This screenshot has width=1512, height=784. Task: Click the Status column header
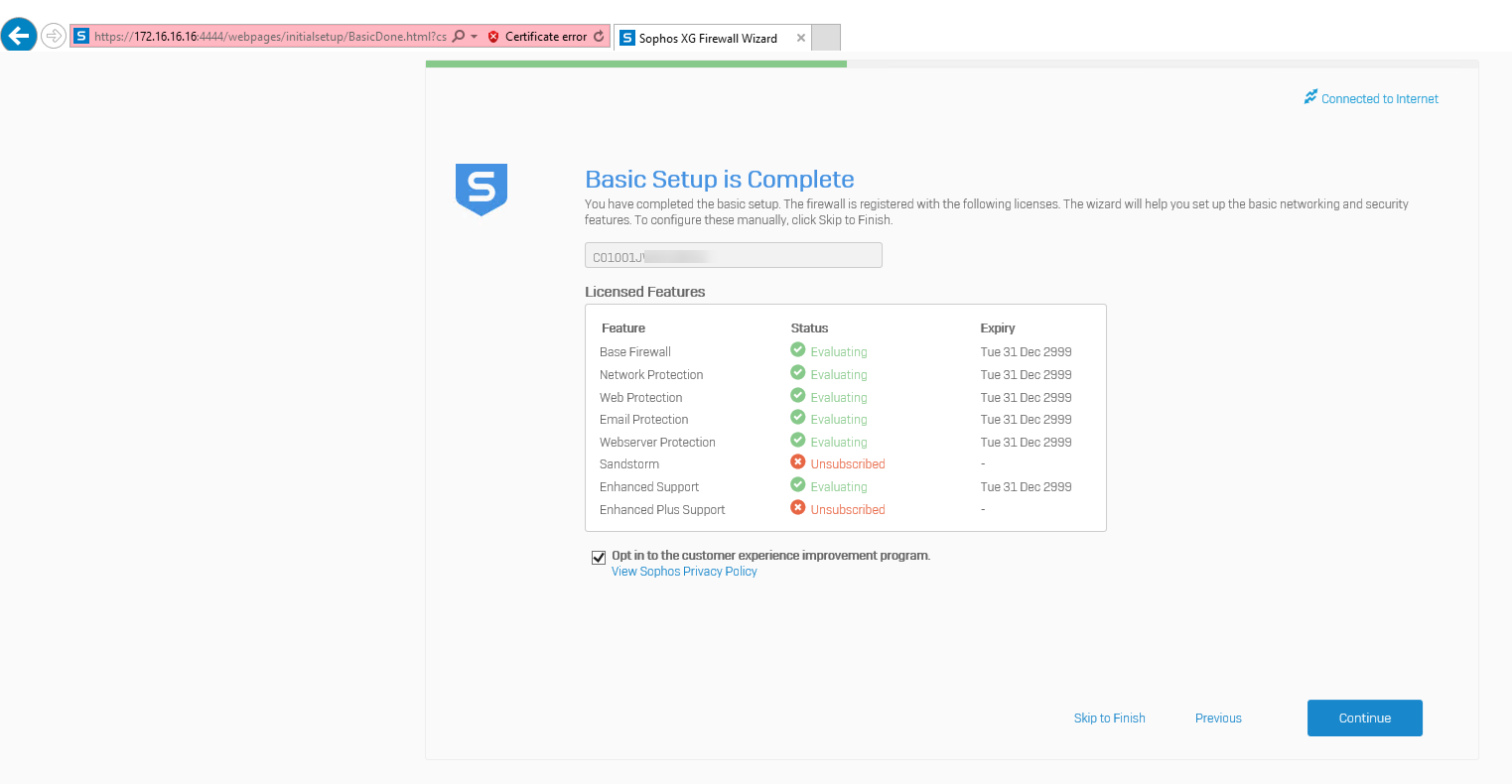tap(809, 328)
